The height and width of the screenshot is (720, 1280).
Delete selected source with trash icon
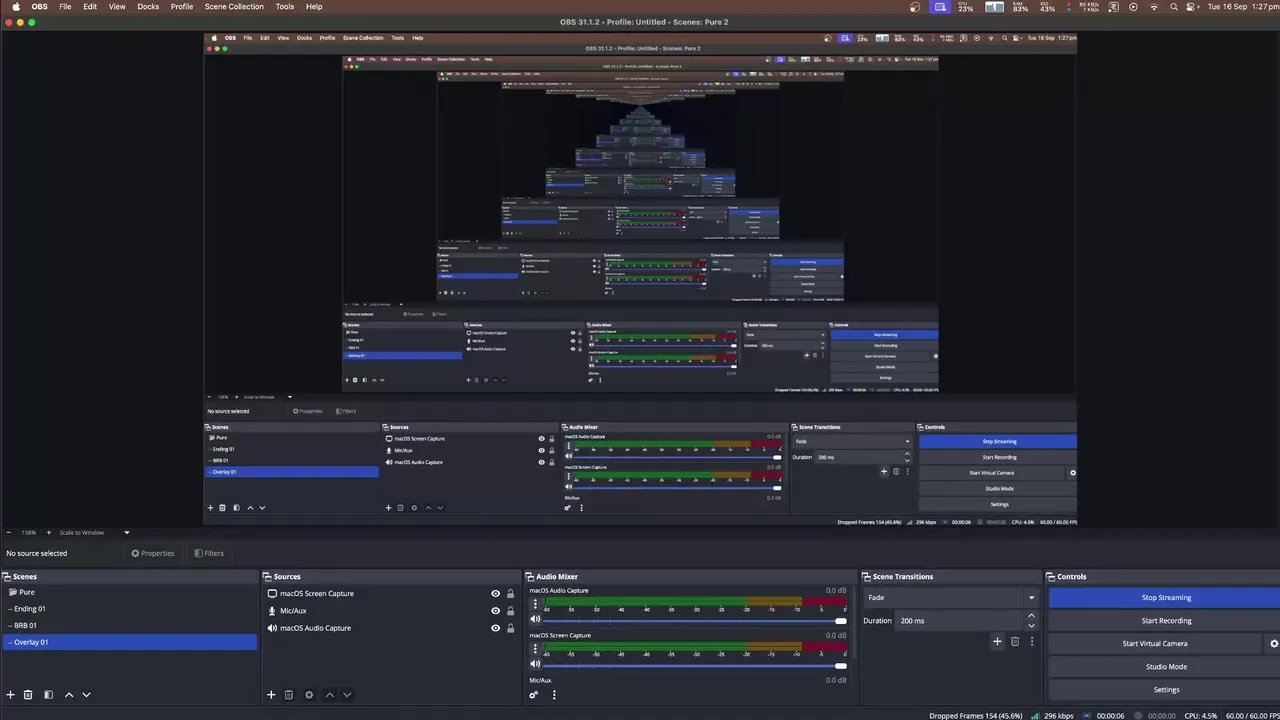[289, 694]
